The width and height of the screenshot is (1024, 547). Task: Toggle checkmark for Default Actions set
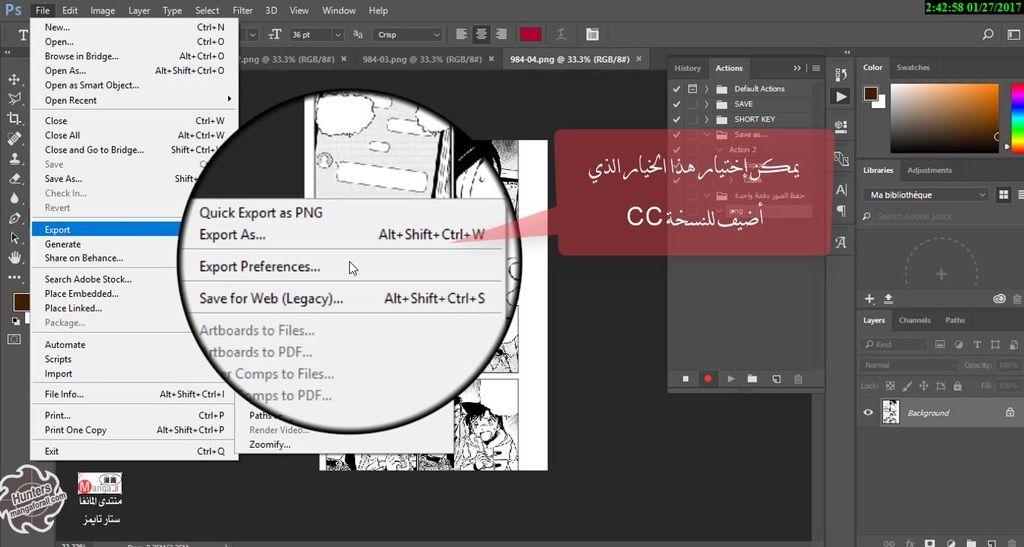coord(677,89)
